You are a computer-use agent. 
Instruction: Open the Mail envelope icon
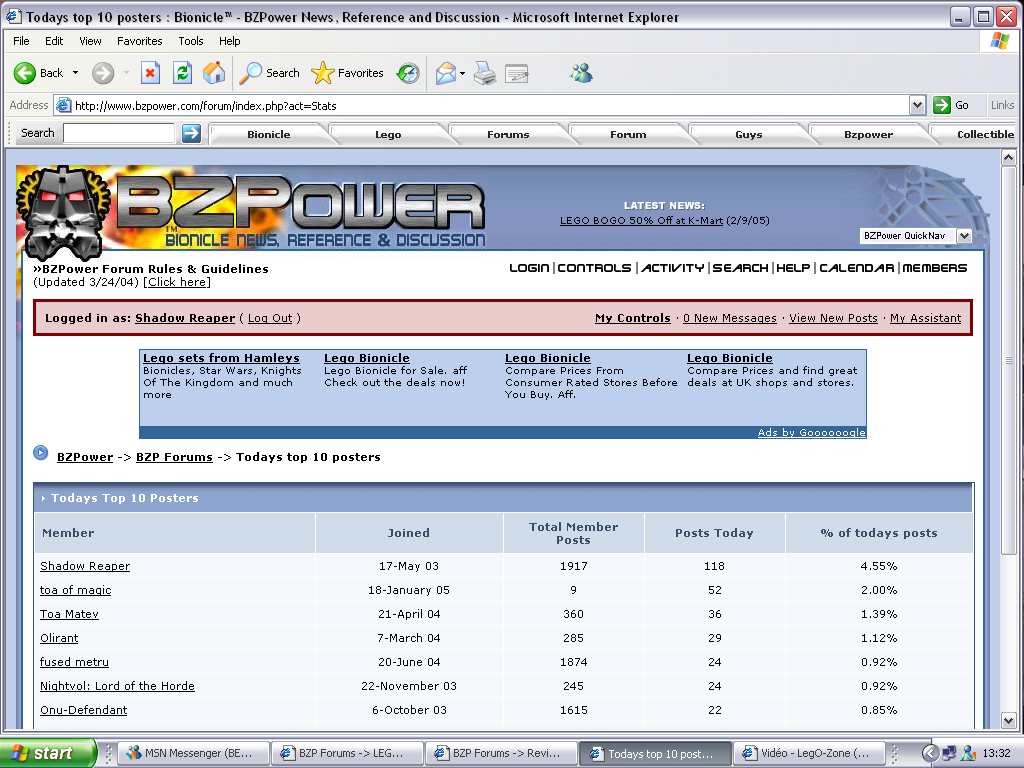coord(445,73)
